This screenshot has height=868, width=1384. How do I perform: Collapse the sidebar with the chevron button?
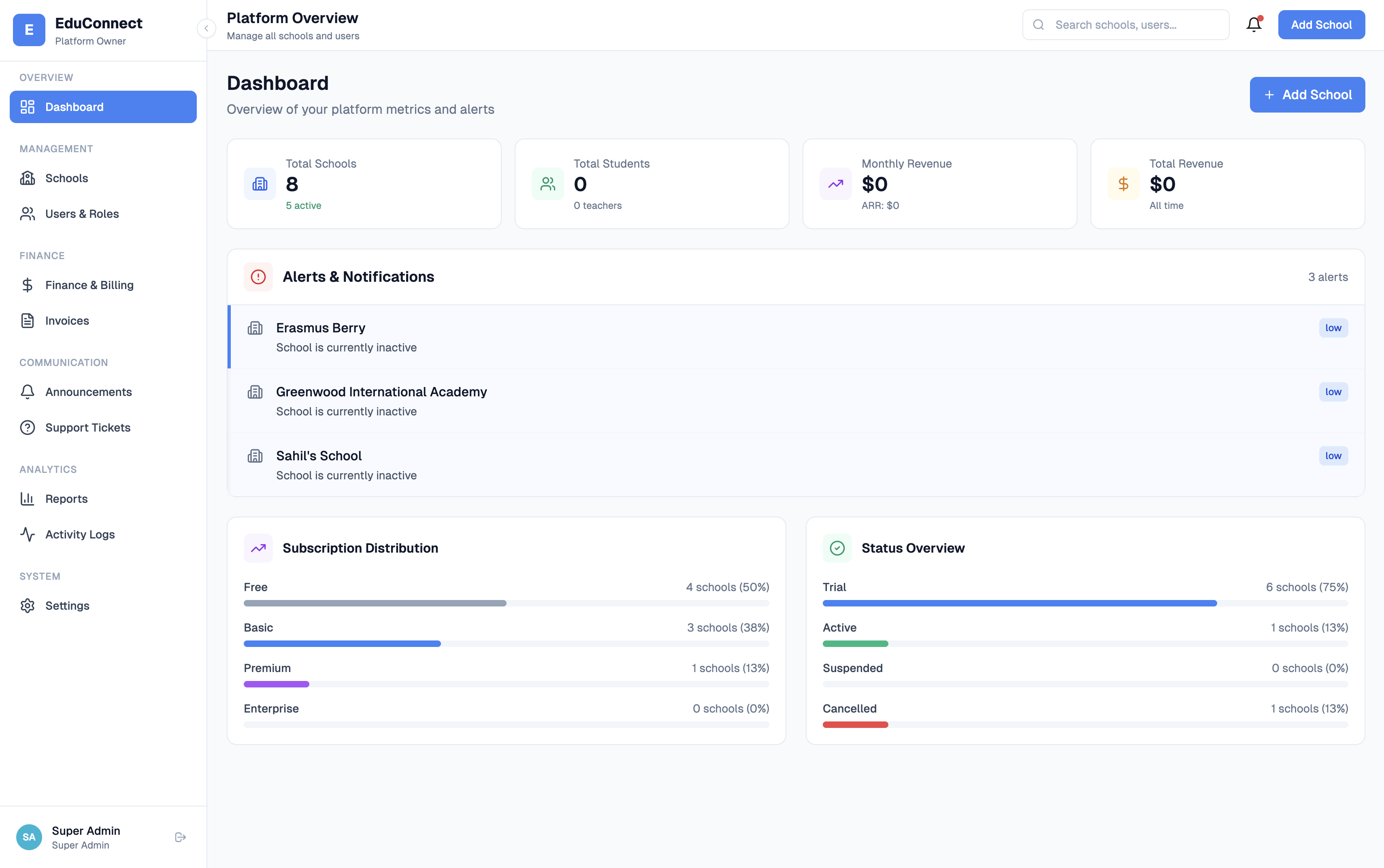206,28
